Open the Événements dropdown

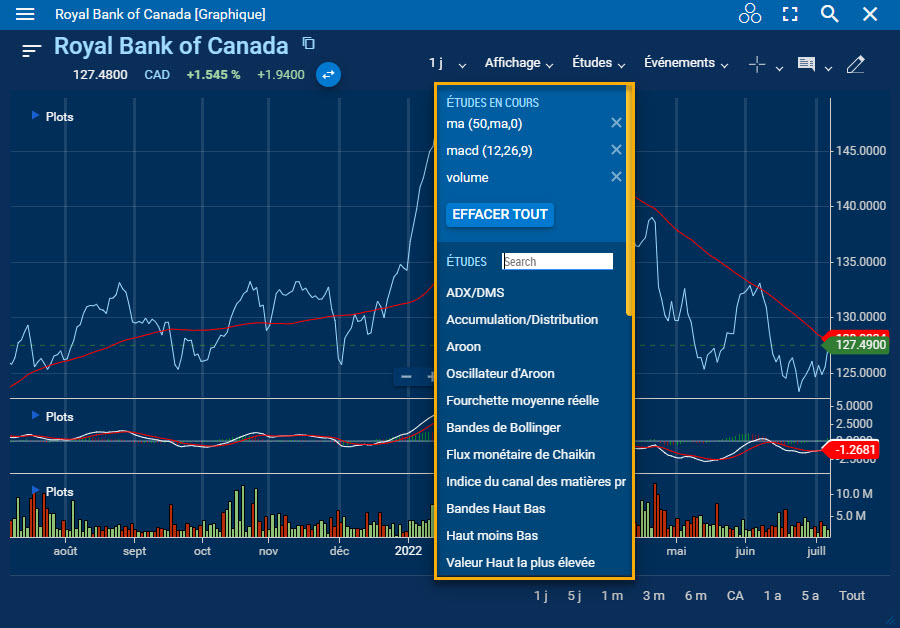686,63
